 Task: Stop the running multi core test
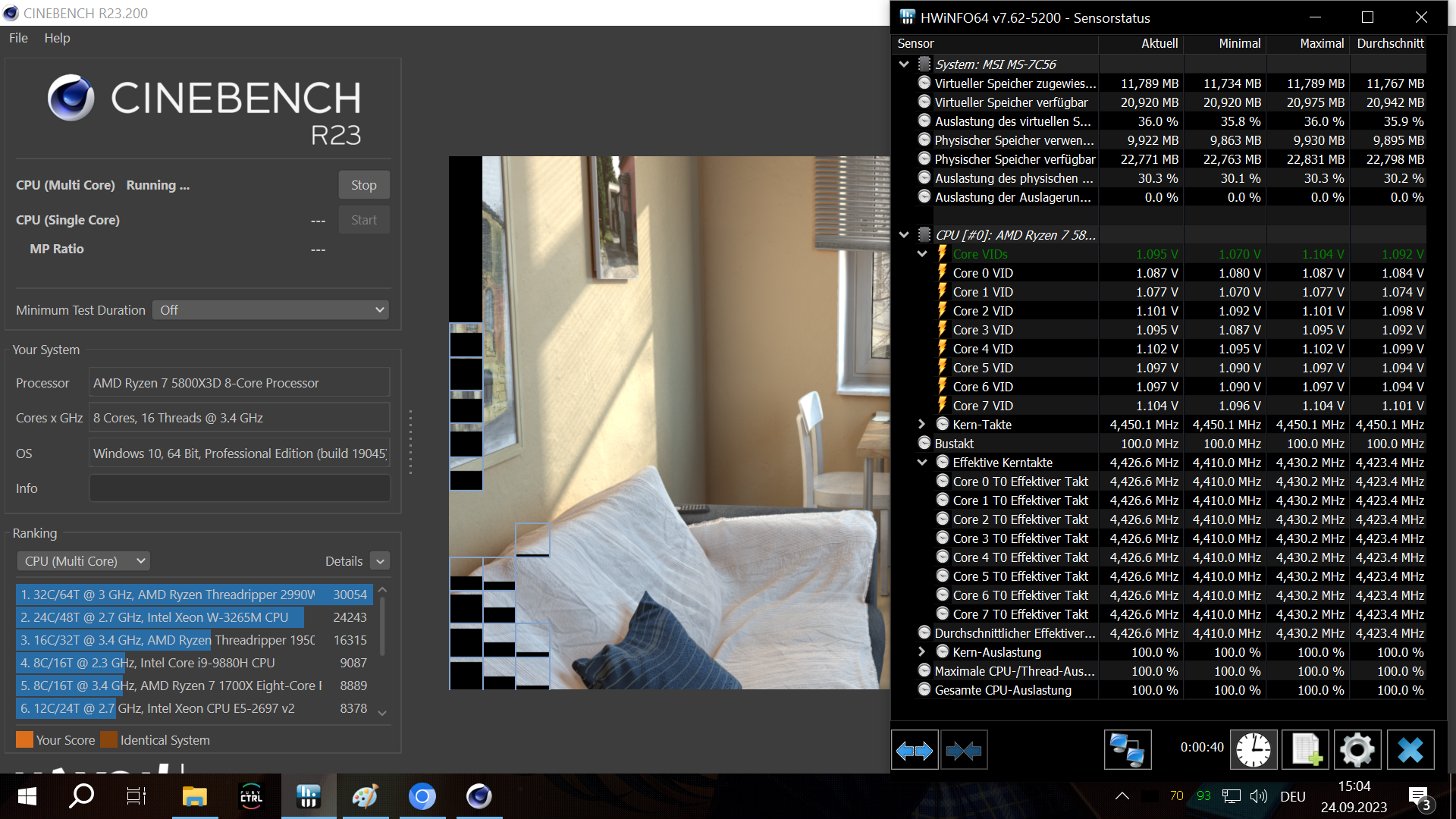(x=363, y=185)
